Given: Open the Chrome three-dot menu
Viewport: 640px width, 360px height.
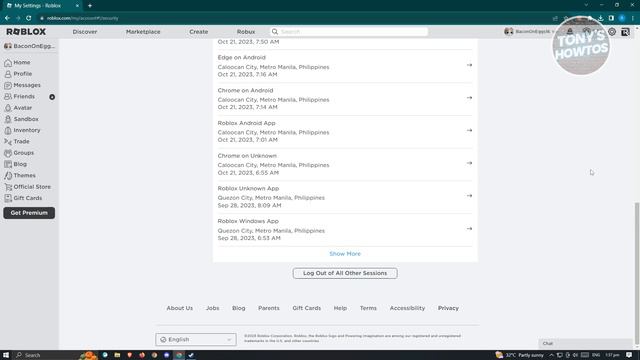Looking at the screenshot, I should (x=633, y=18).
